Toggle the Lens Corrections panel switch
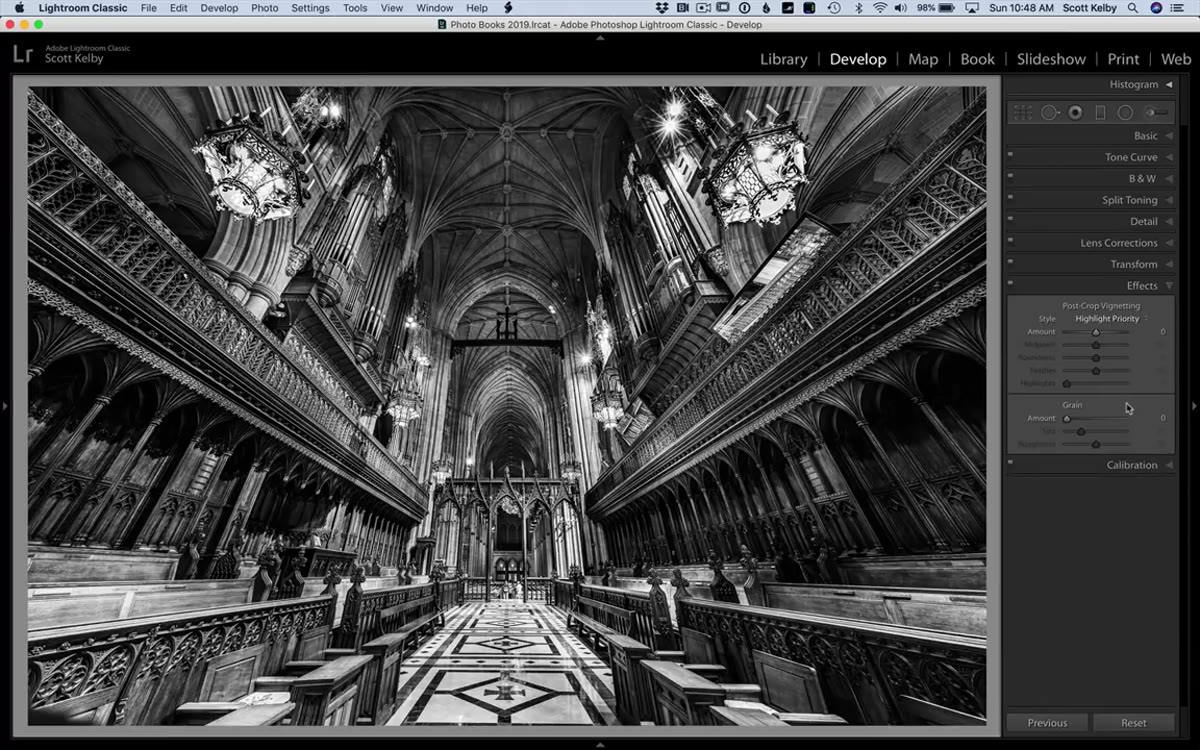The image size is (1200, 750). pyautogui.click(x=1010, y=240)
